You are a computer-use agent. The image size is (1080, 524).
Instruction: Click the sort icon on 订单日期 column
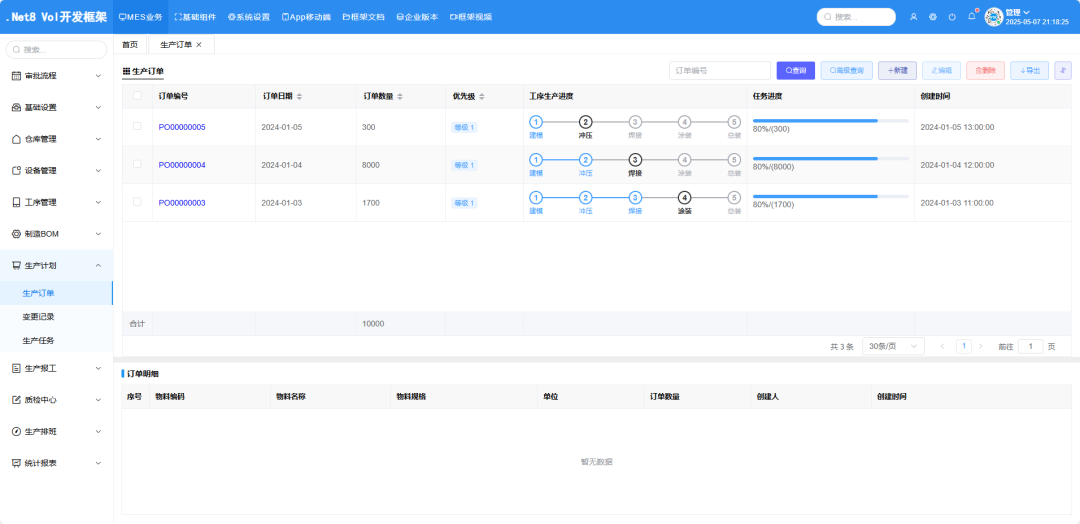coord(299,97)
